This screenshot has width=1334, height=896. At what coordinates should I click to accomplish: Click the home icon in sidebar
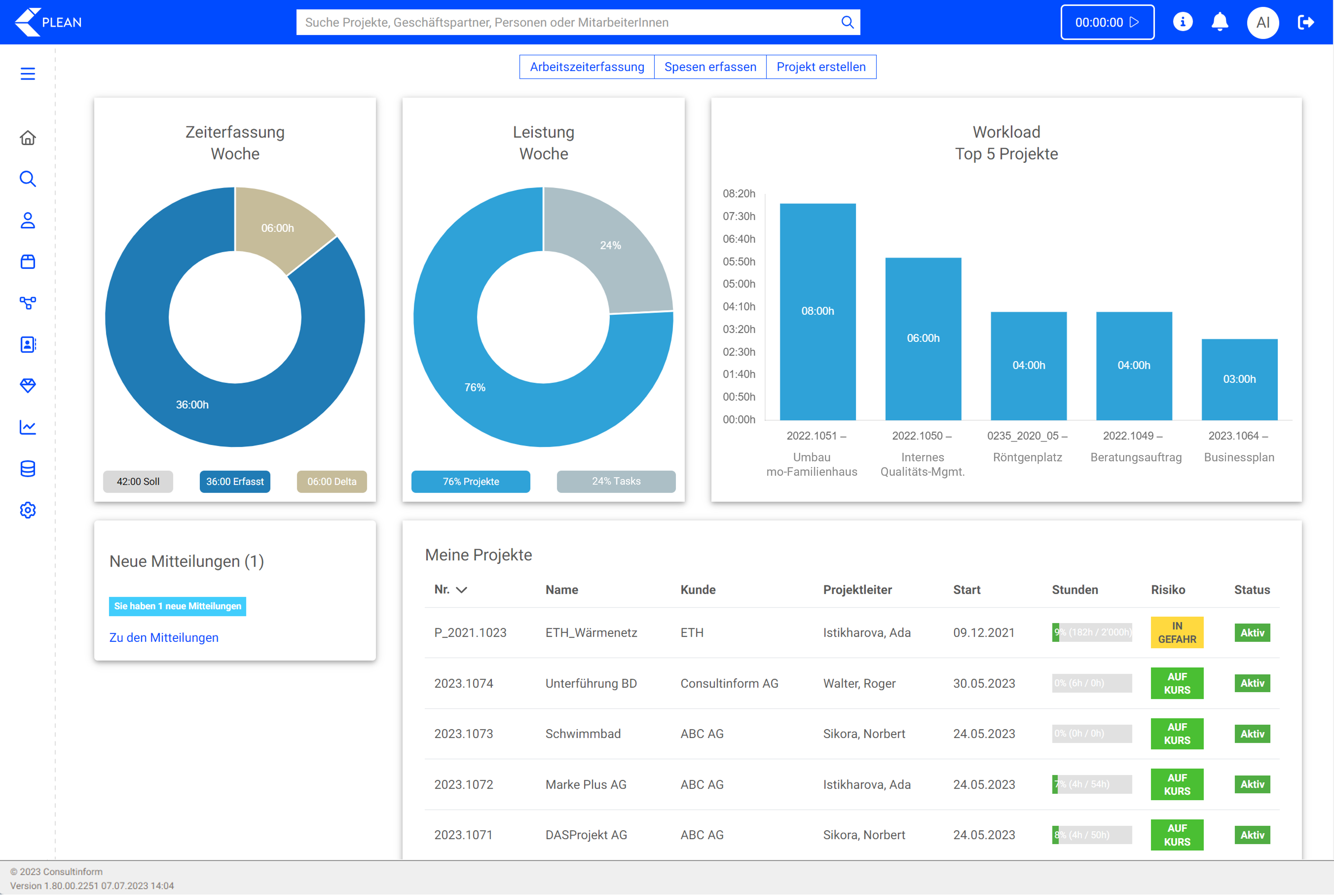(27, 138)
